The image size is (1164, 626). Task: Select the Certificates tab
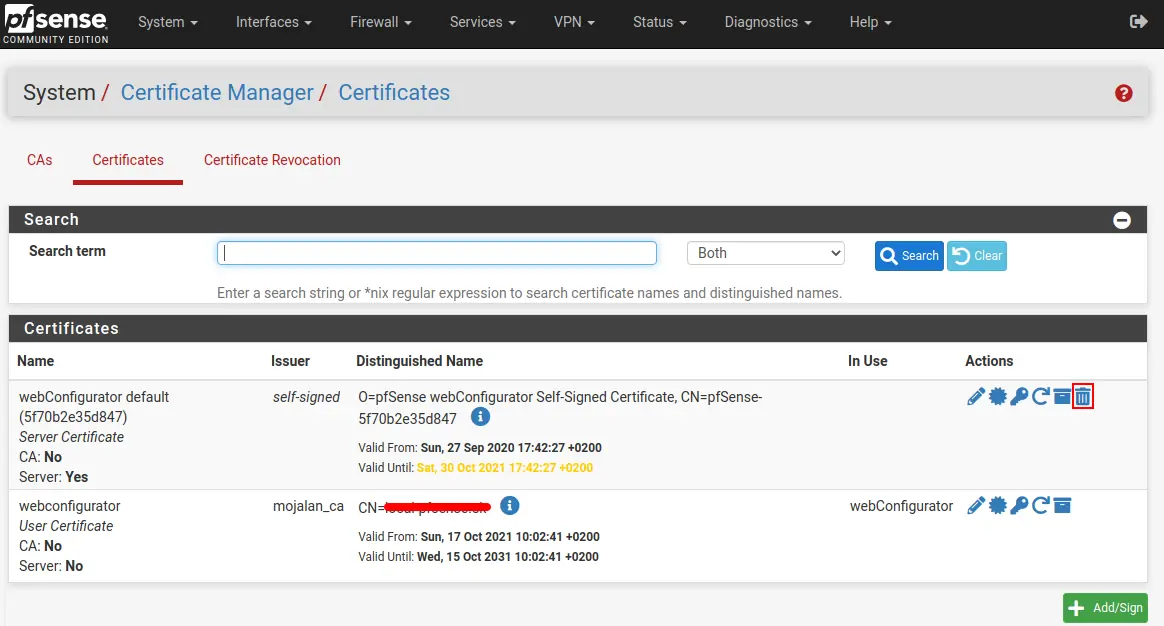128,160
